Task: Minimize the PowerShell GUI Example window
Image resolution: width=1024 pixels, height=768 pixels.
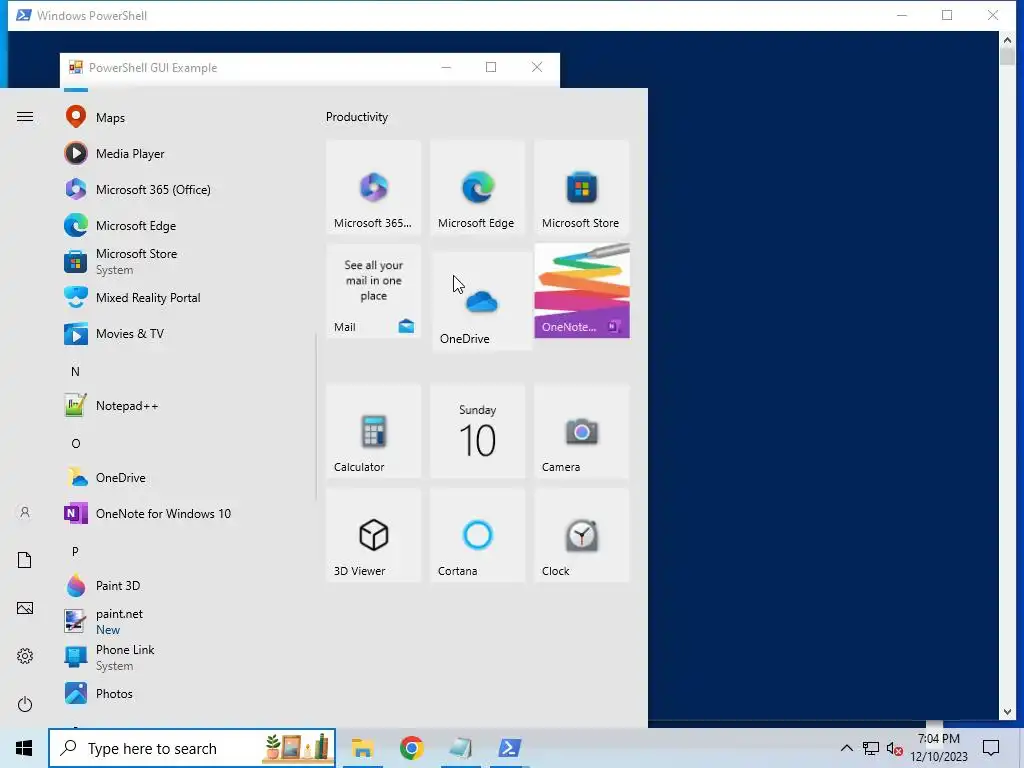Action: (x=446, y=67)
